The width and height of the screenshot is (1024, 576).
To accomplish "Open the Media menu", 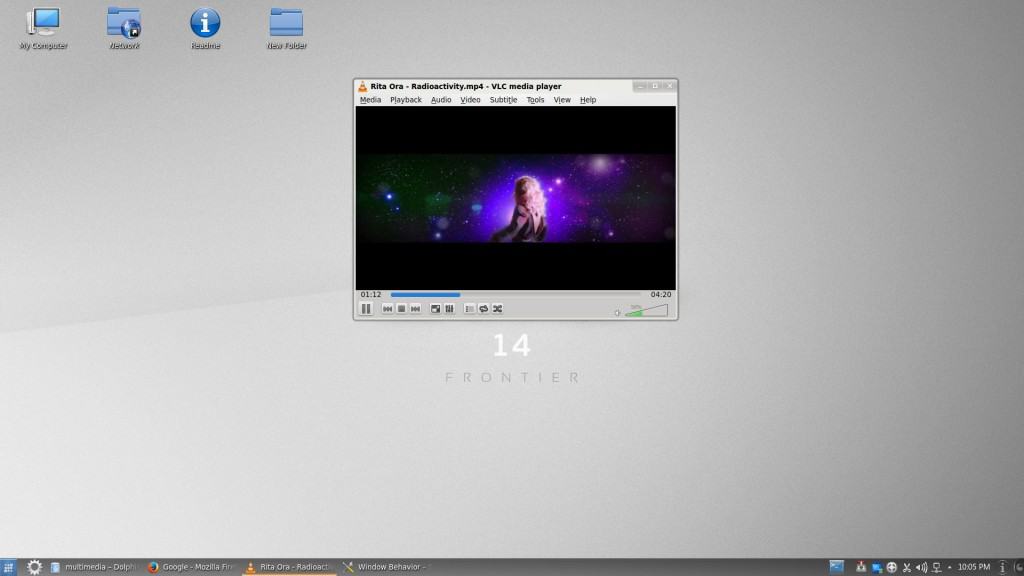I will point(370,100).
